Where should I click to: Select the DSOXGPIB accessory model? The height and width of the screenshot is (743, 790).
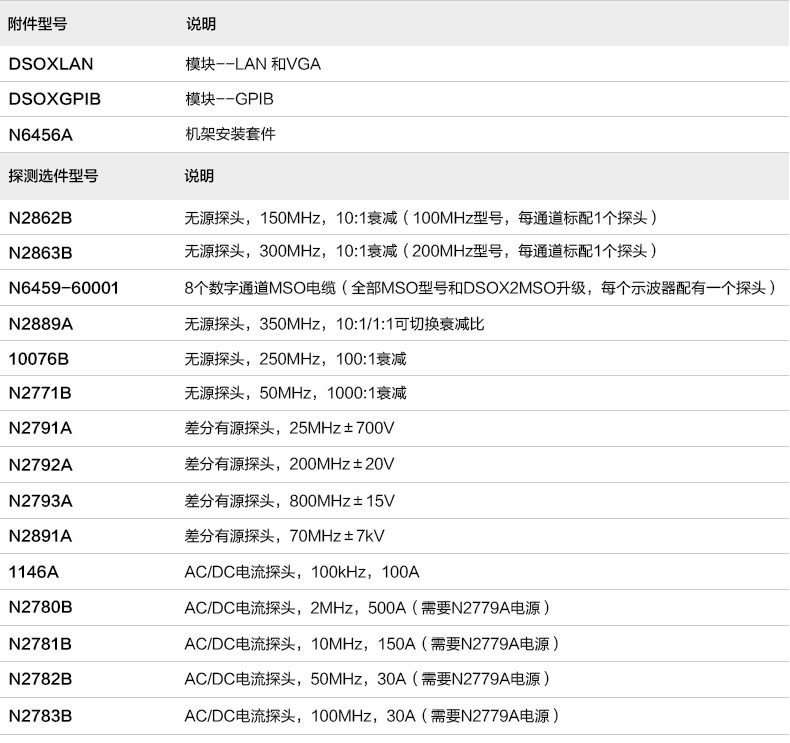tap(54, 99)
